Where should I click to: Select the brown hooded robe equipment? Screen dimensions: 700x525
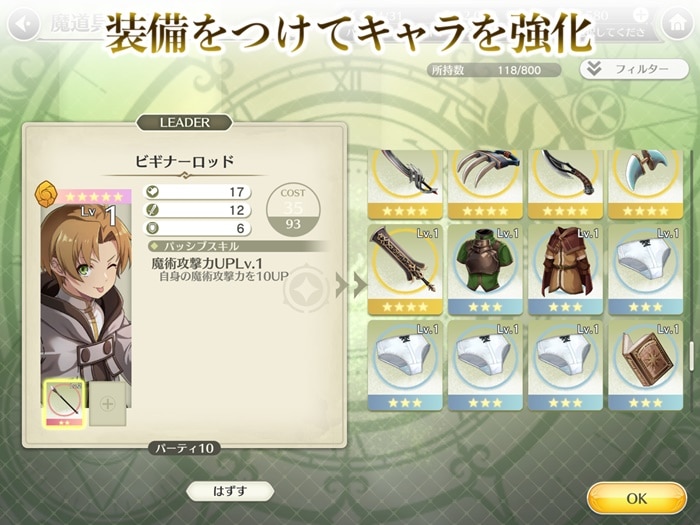tap(565, 269)
